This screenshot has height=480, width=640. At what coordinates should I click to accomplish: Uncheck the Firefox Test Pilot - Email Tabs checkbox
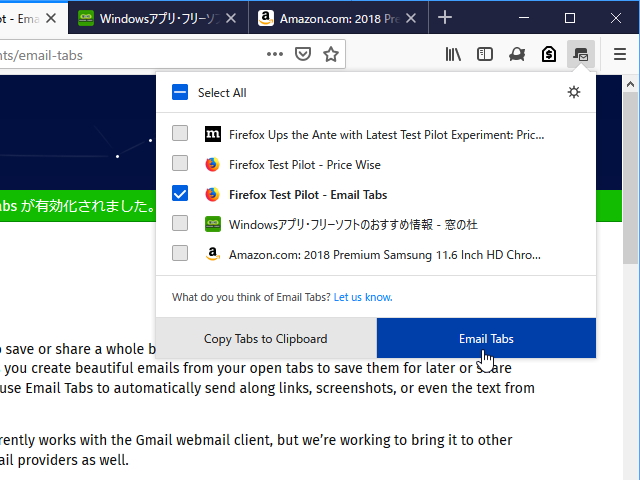point(180,193)
